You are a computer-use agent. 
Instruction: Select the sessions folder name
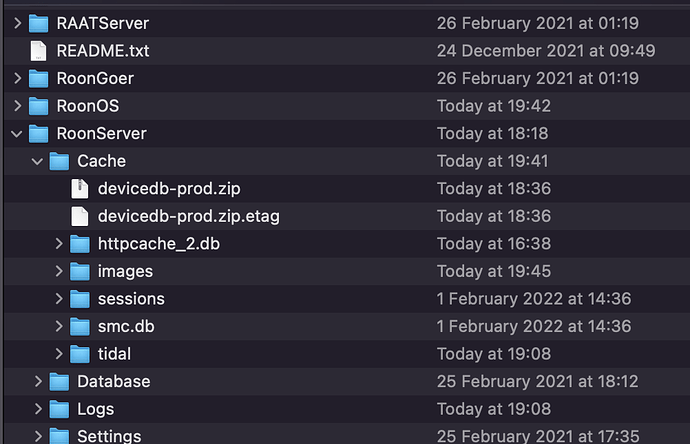(x=131, y=299)
